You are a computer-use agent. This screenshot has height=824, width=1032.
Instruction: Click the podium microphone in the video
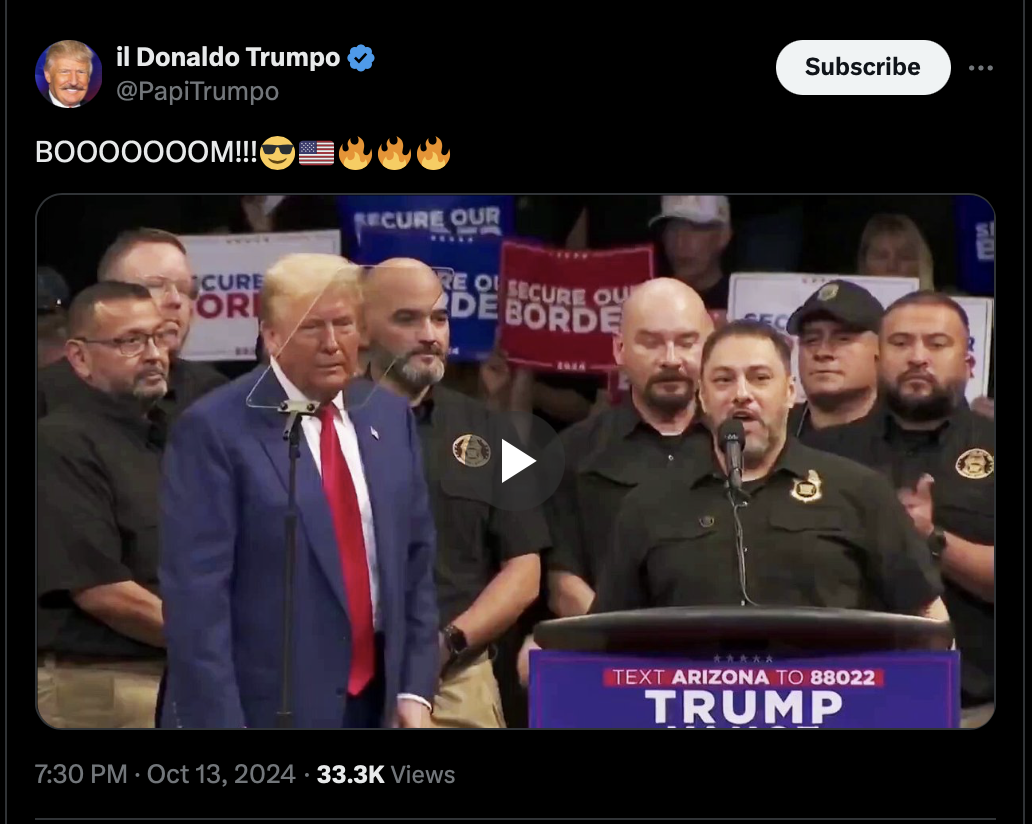point(731,448)
